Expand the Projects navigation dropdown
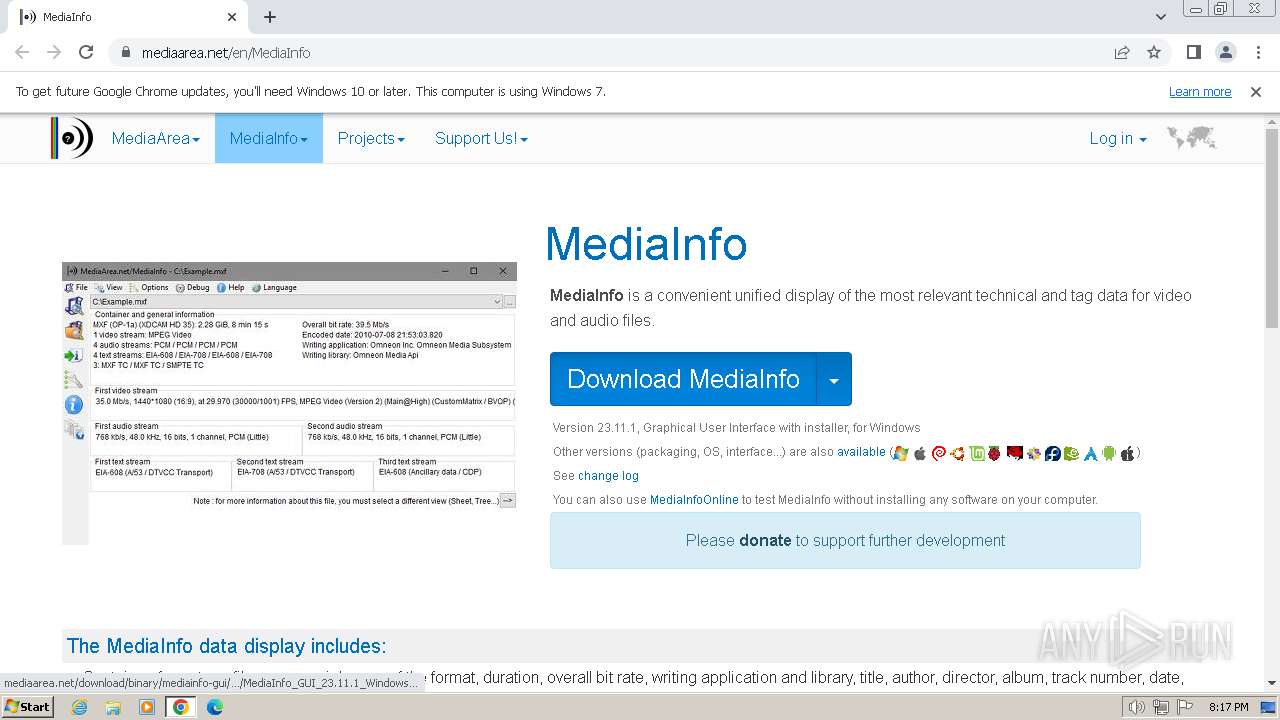The width and height of the screenshot is (1280, 720). click(x=371, y=138)
